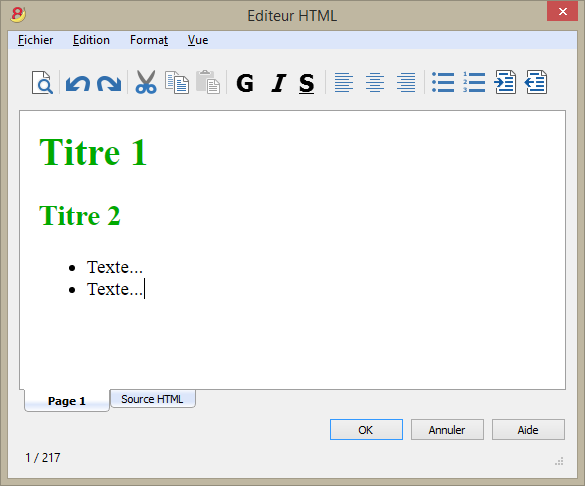585x486 pixels.
Task: Paste from the clipboard icon
Action: coord(208,82)
